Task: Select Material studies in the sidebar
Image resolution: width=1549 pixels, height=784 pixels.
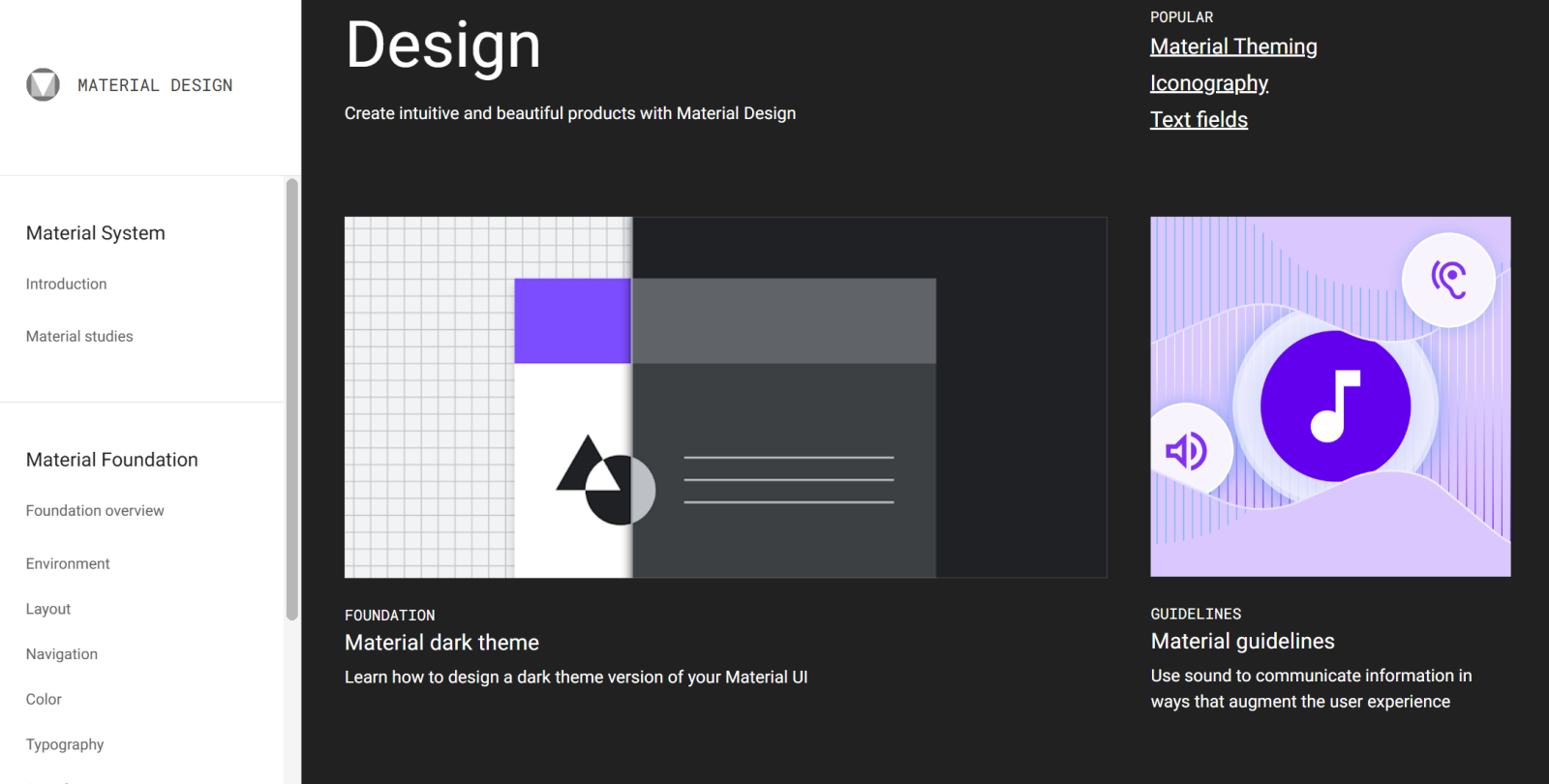Action: click(x=79, y=336)
